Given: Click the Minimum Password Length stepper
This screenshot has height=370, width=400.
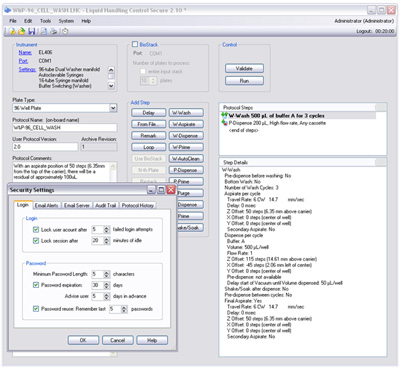Looking at the screenshot, I should click(x=106, y=274).
